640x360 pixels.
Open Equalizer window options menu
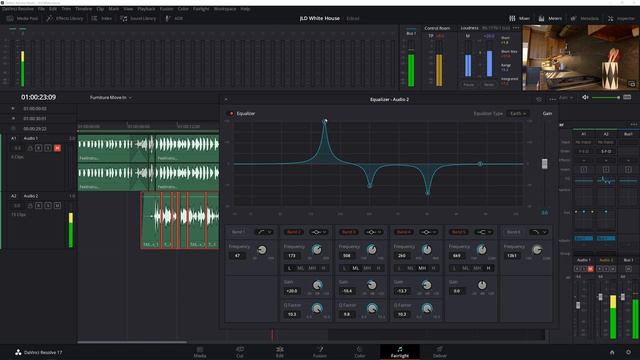pyautogui.click(x=553, y=99)
